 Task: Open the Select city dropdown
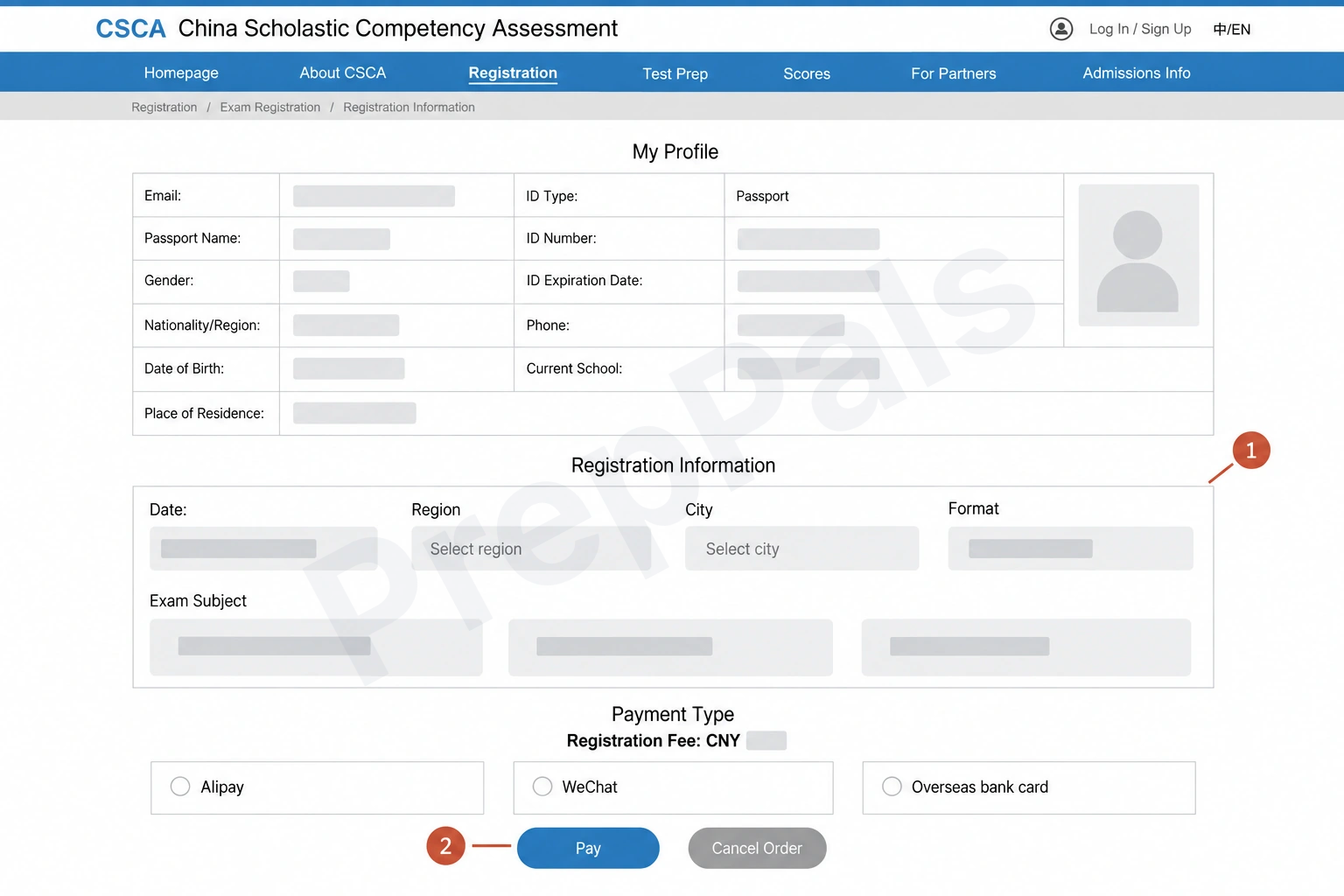(801, 549)
